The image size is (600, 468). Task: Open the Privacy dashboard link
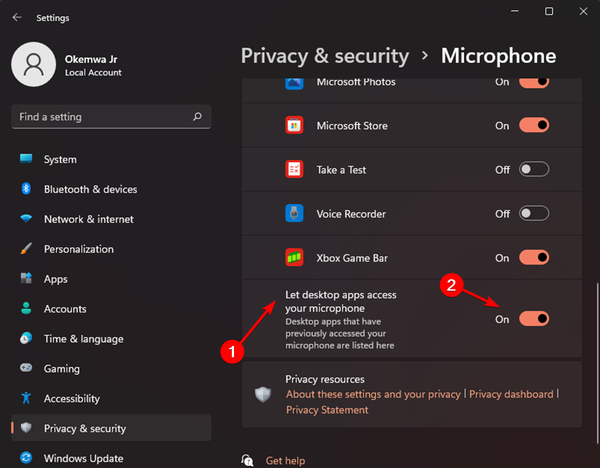511,394
